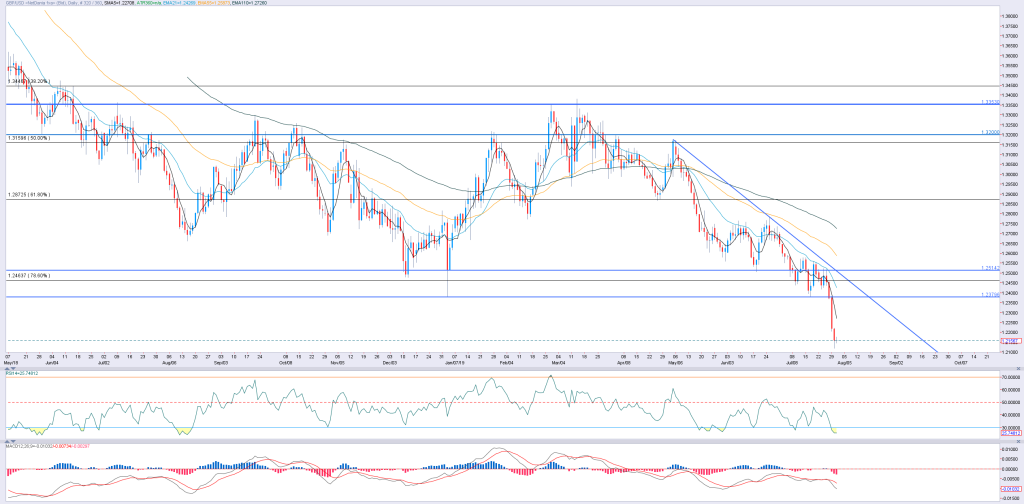
Task: Select the blue descending trendline
Action: 803,246
